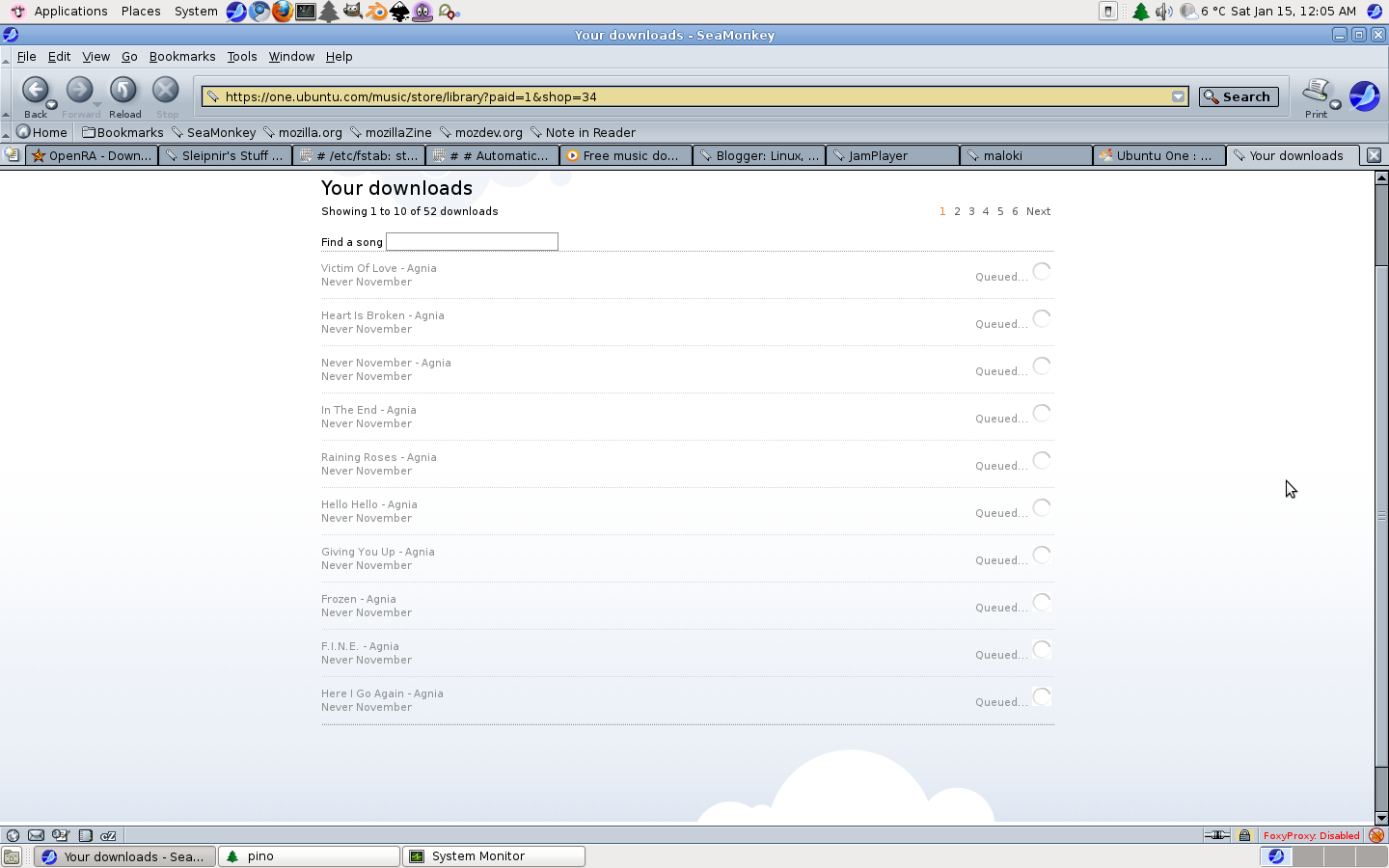Screen dimensions: 1389x868
Task: Click the Search button next to URL bar
Action: (x=1239, y=96)
